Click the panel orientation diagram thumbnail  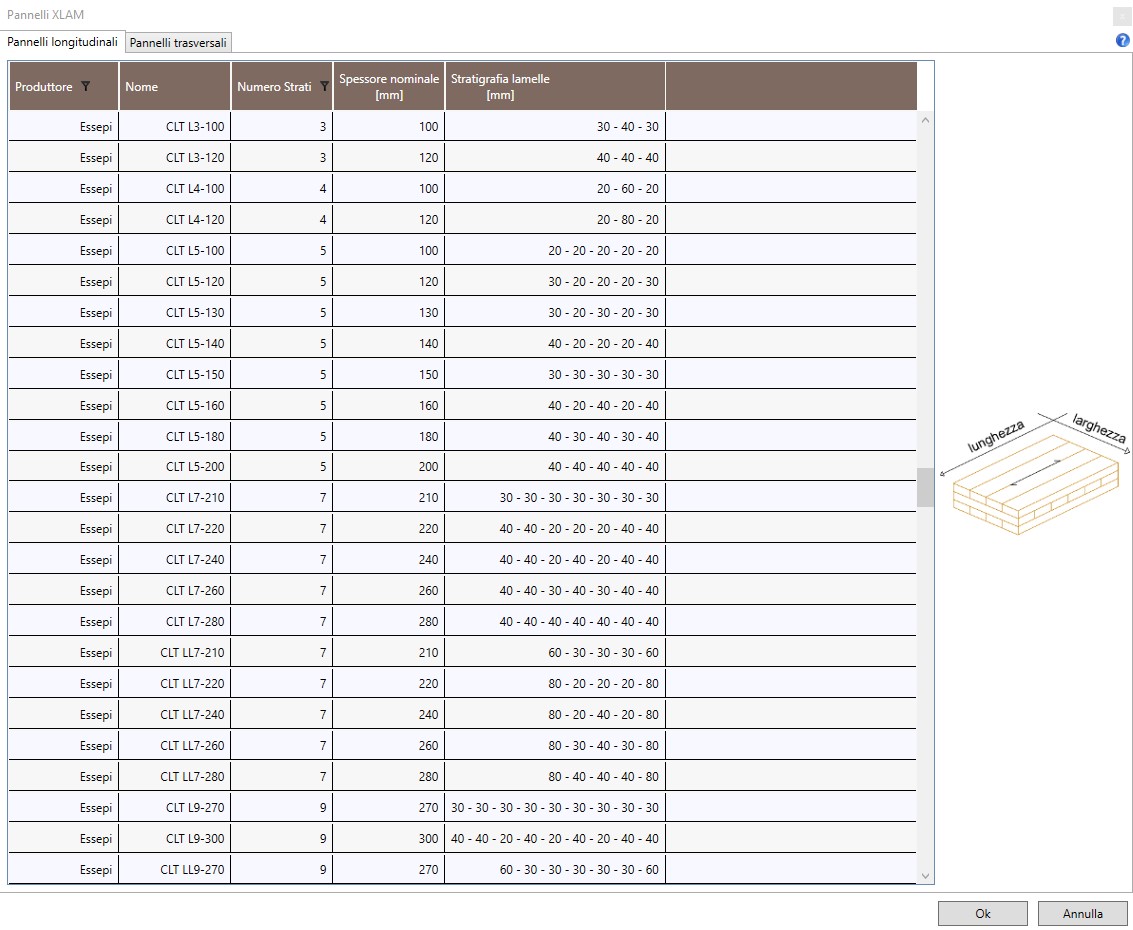tap(1035, 474)
